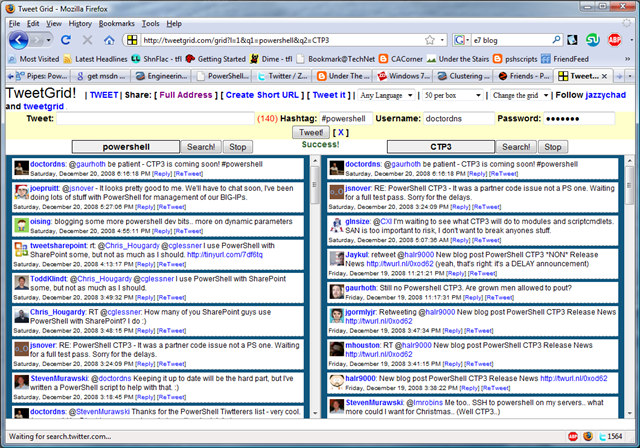Open the Google search engine selector

point(462,40)
